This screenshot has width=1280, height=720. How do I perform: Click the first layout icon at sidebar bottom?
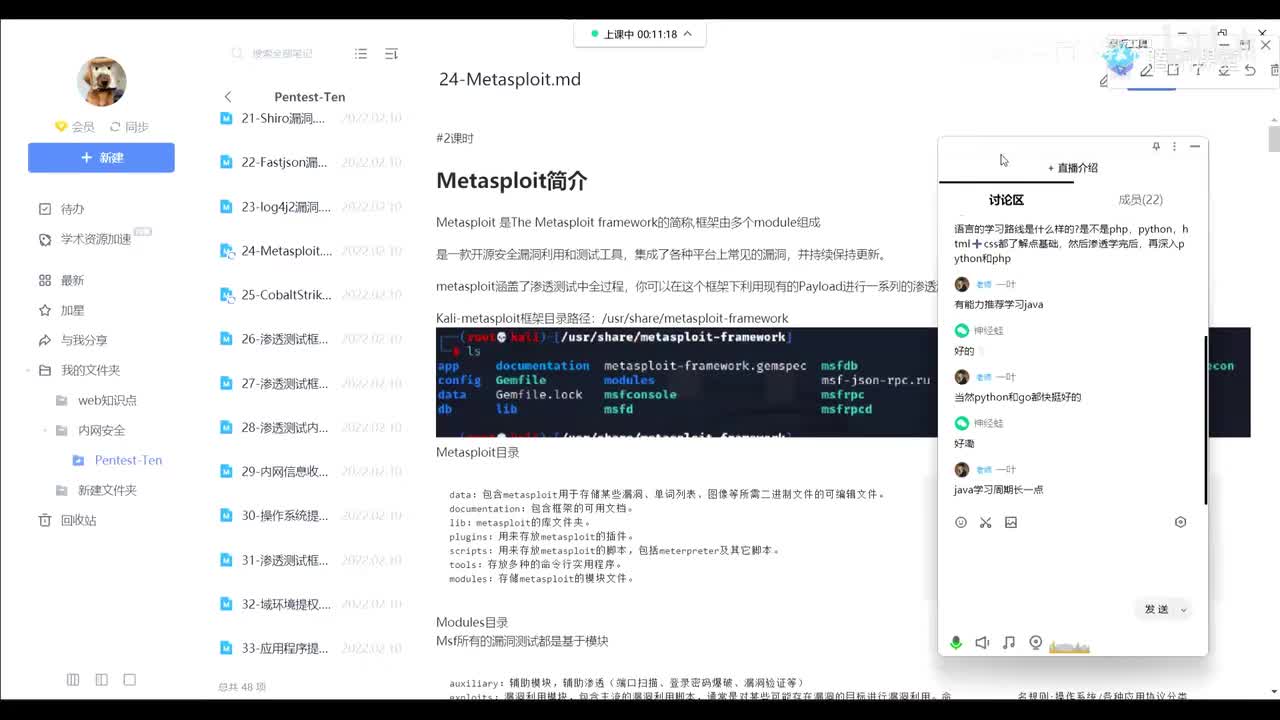(x=73, y=679)
